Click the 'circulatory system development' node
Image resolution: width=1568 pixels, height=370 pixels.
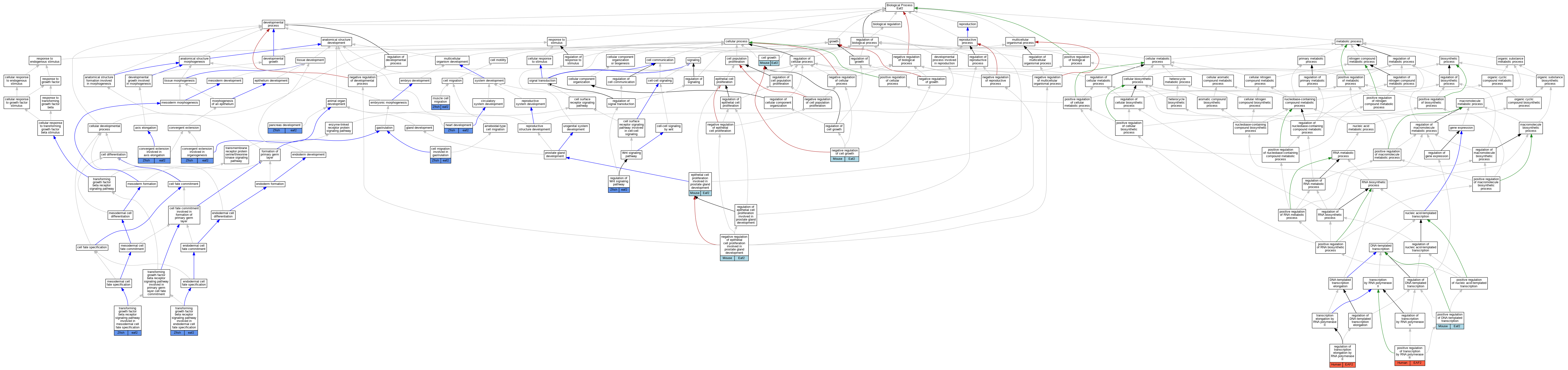point(488,102)
